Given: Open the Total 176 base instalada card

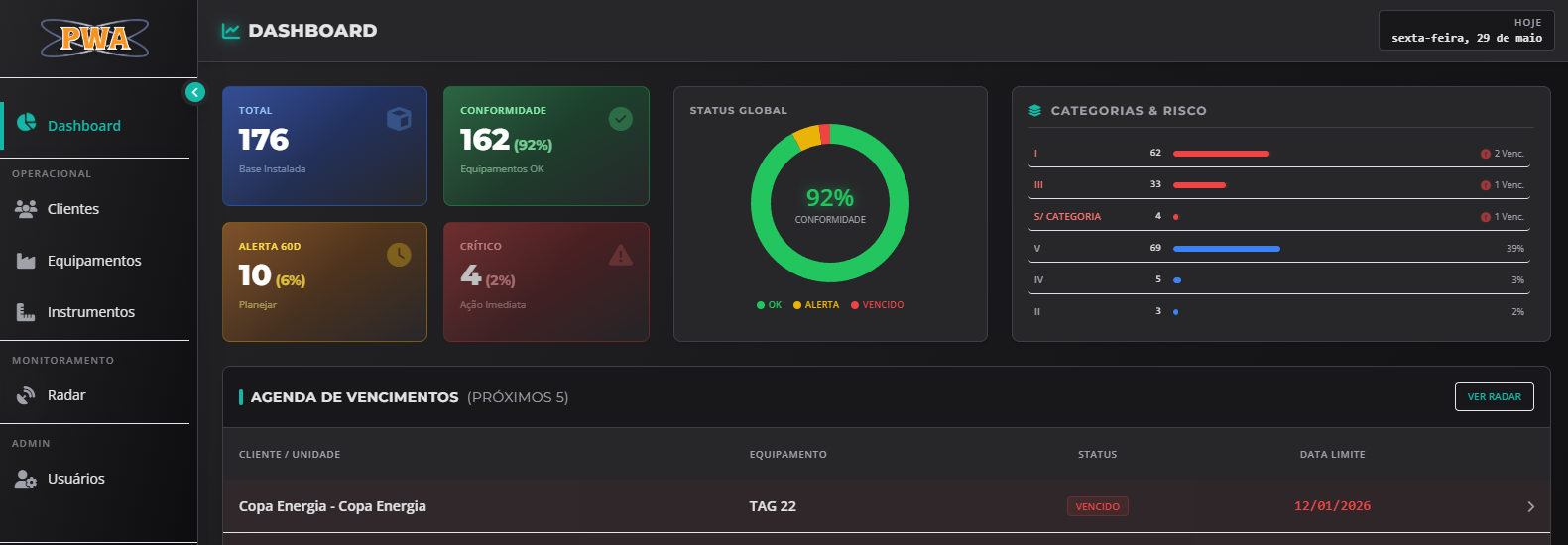Looking at the screenshot, I should pyautogui.click(x=324, y=146).
